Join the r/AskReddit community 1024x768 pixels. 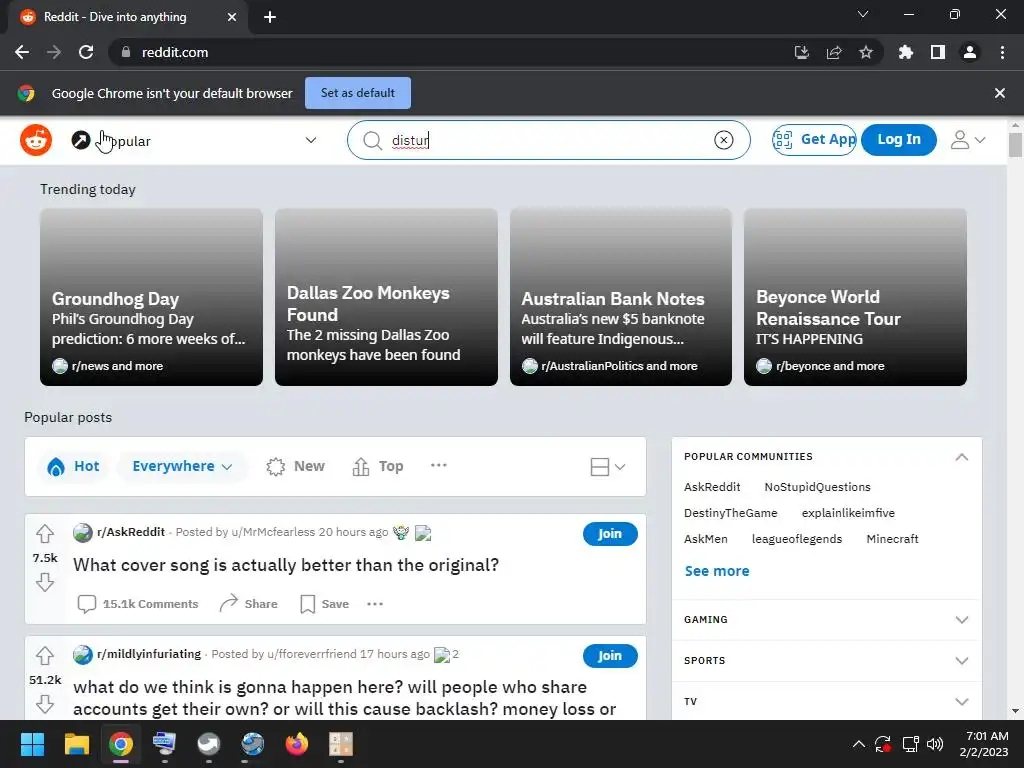pyautogui.click(x=610, y=534)
